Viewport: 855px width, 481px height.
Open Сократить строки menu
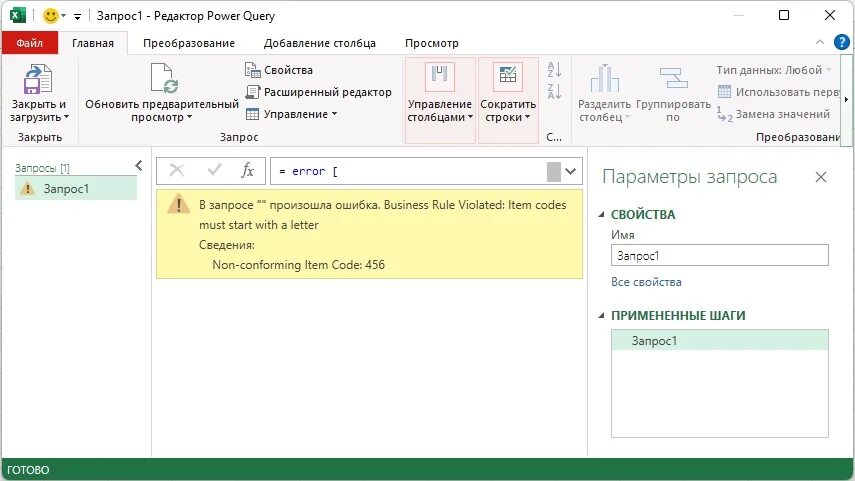pyautogui.click(x=508, y=100)
